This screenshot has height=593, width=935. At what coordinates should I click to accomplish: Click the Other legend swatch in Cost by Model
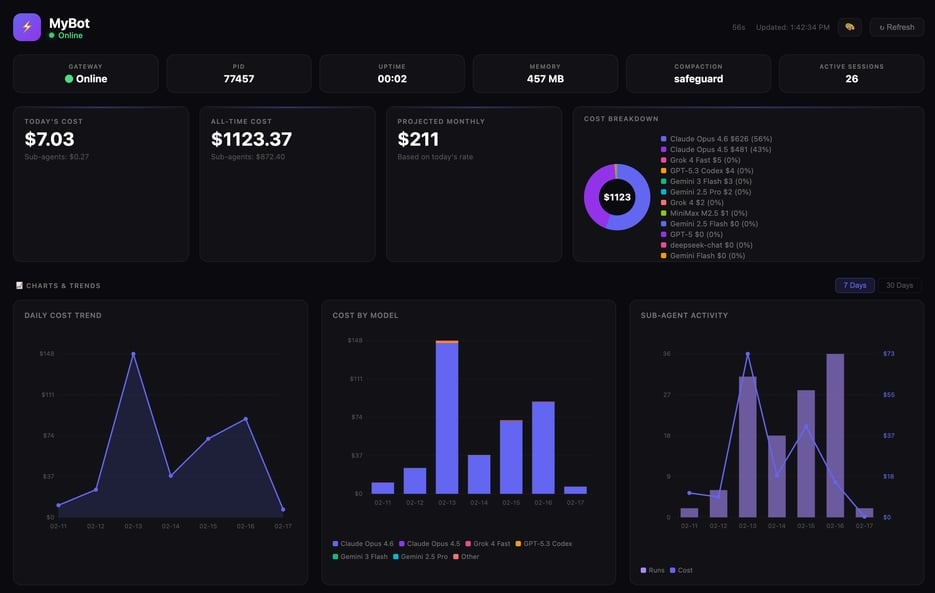point(456,556)
